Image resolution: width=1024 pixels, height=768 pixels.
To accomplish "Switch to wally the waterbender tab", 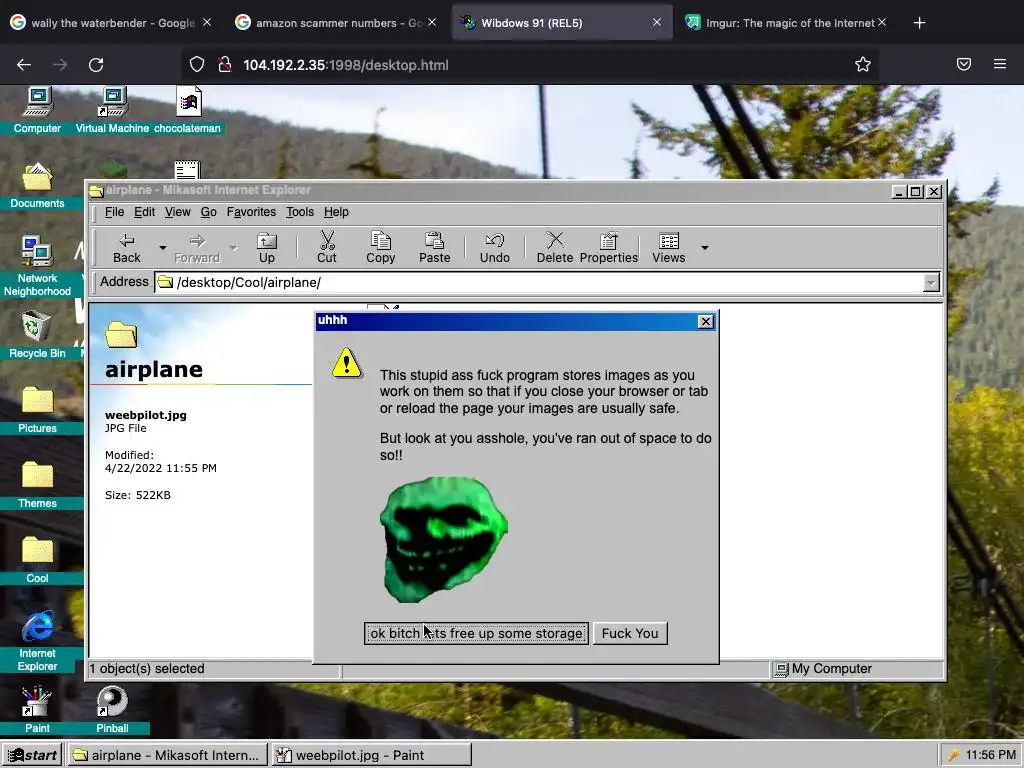I will click(x=112, y=23).
